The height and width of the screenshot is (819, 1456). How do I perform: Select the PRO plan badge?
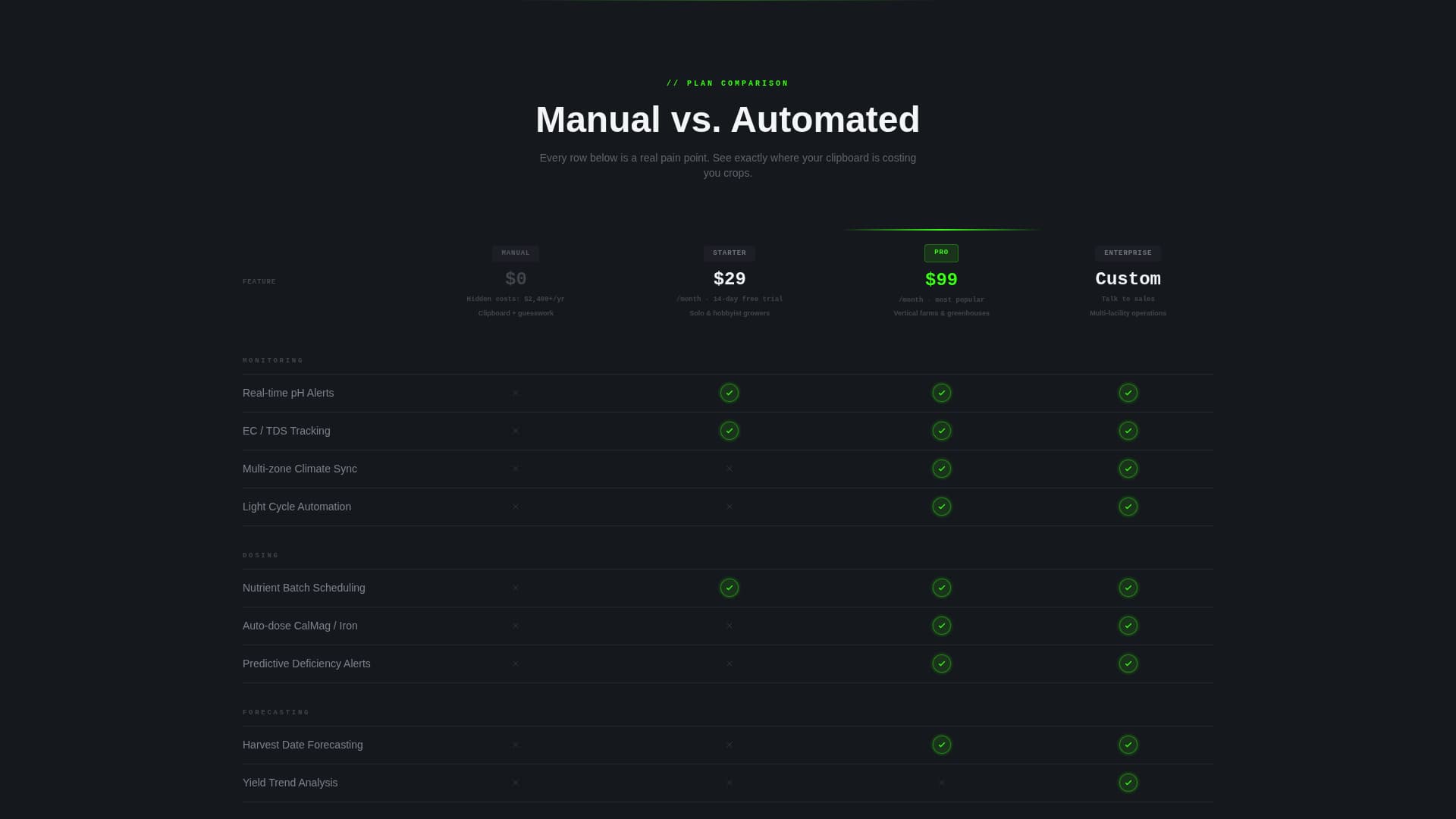941,253
